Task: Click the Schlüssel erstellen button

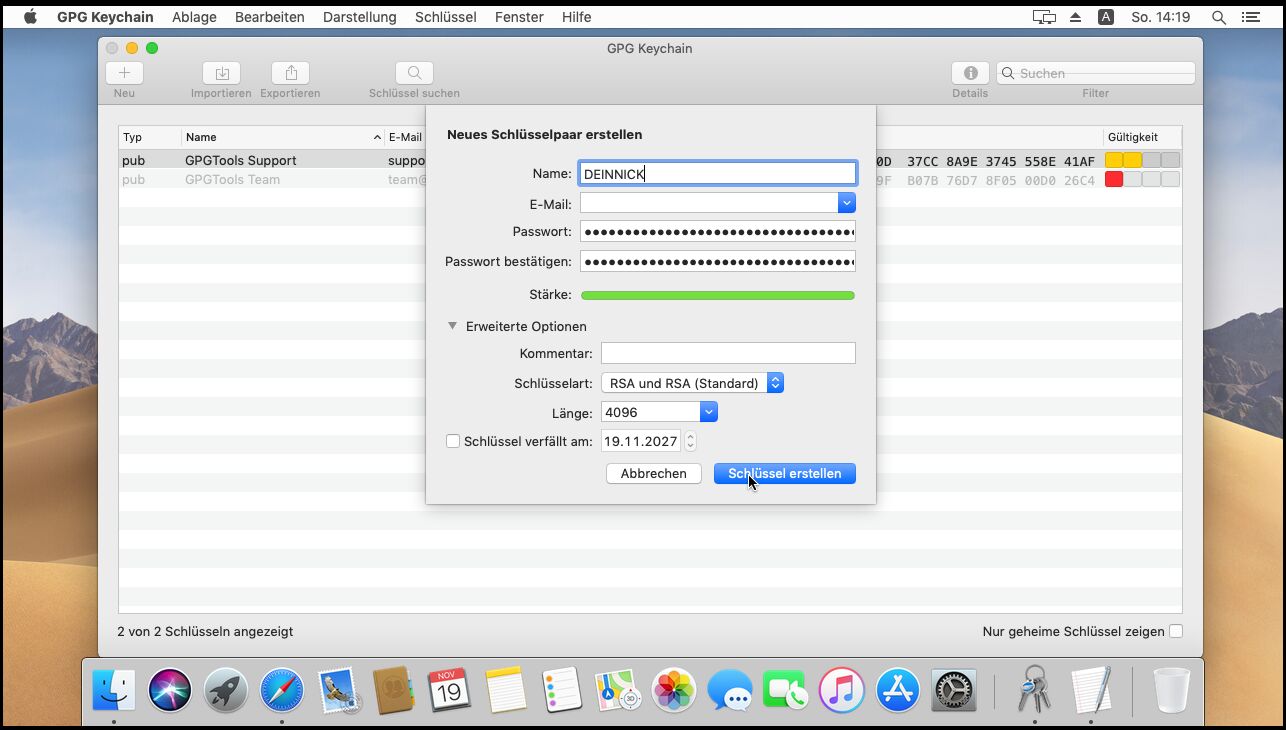Action: tap(784, 473)
